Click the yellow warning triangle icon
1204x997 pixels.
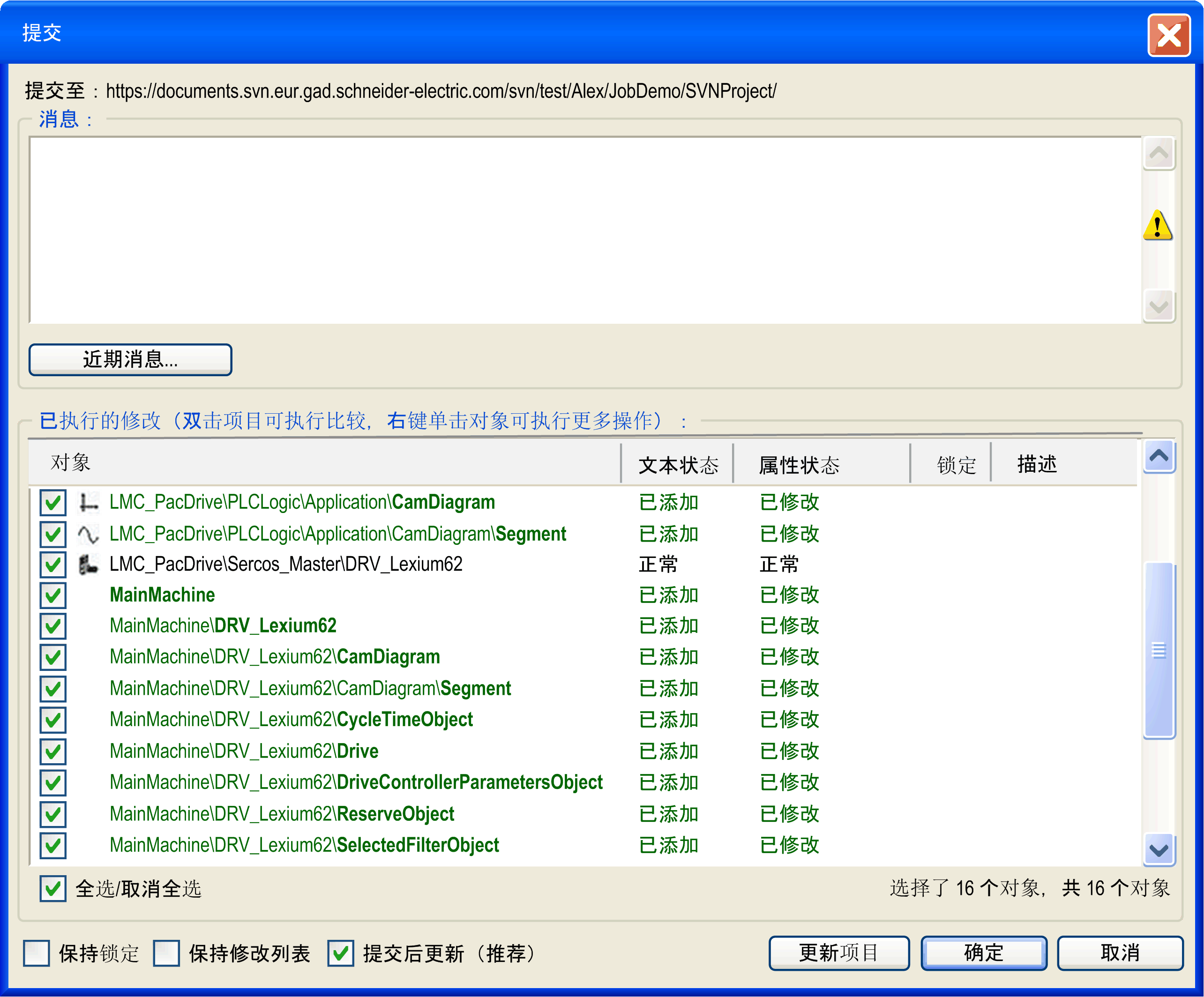click(x=1158, y=225)
